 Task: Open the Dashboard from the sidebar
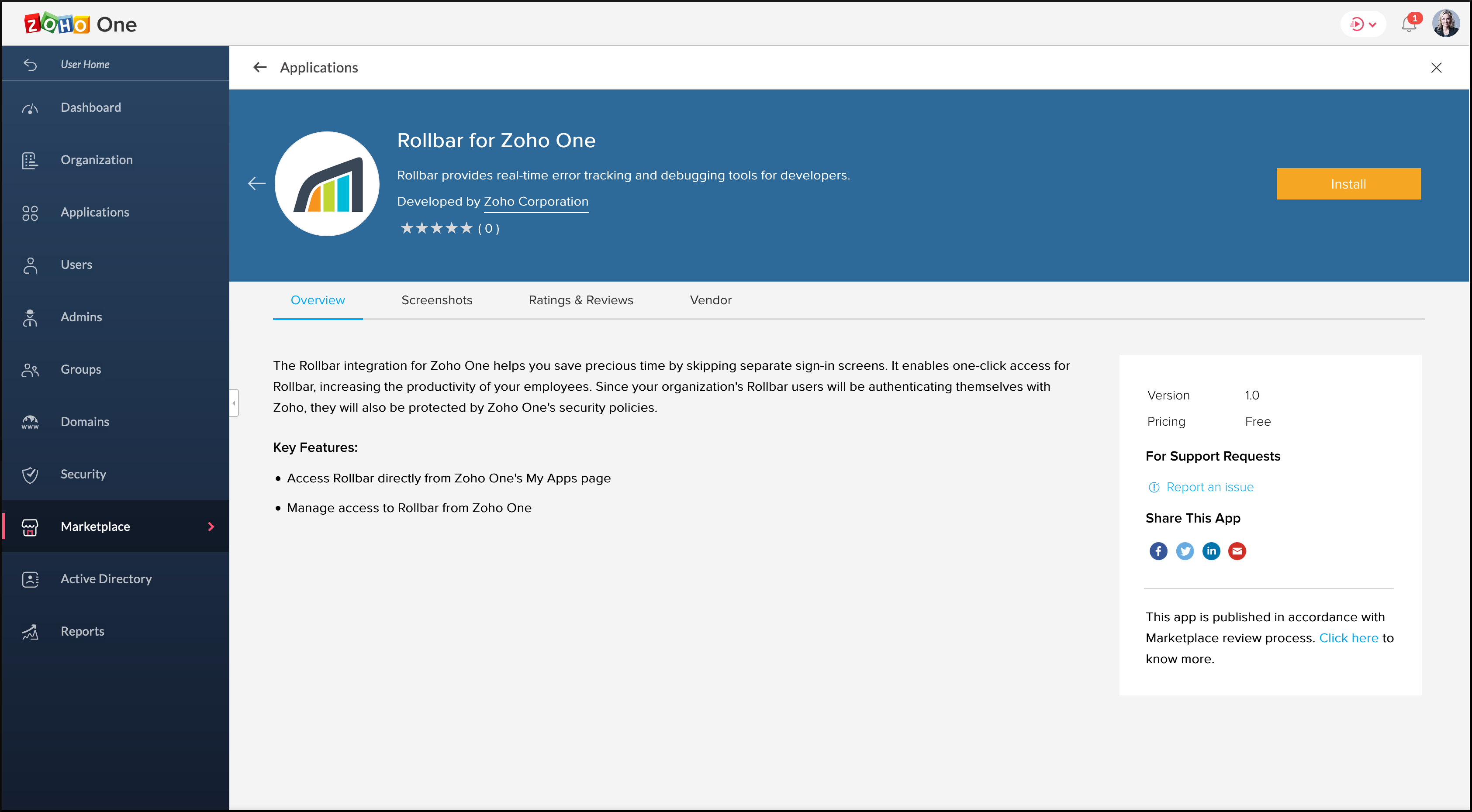click(x=91, y=107)
